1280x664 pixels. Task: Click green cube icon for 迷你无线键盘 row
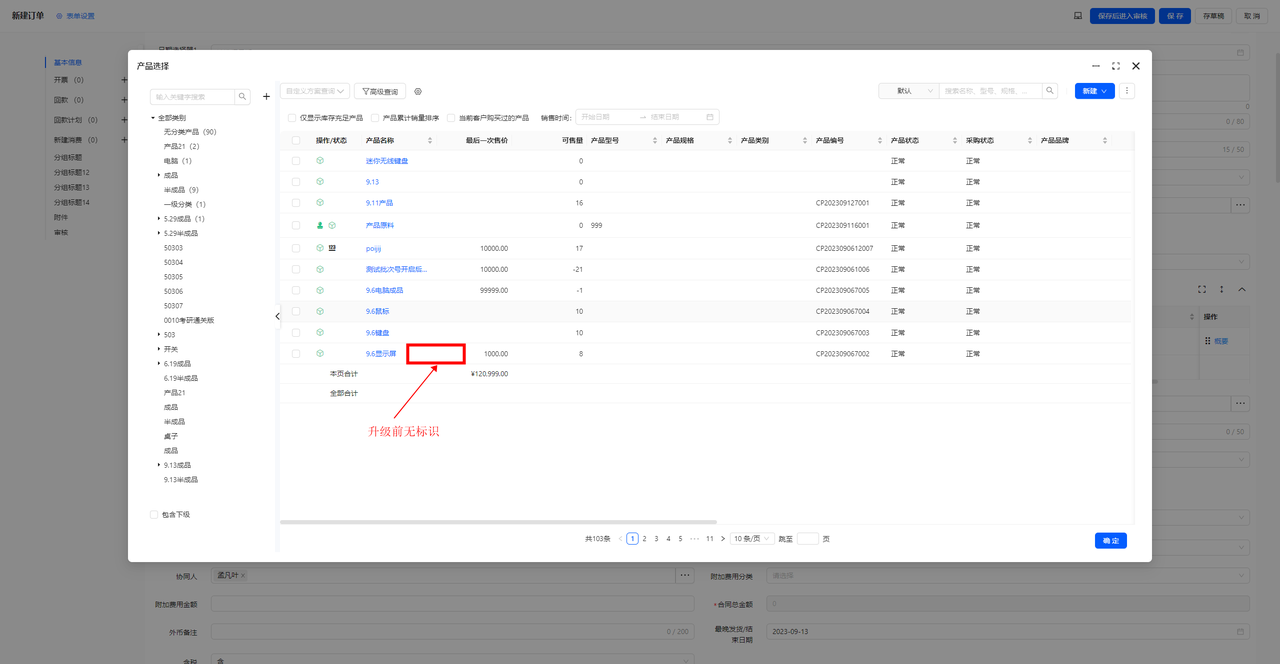point(320,161)
